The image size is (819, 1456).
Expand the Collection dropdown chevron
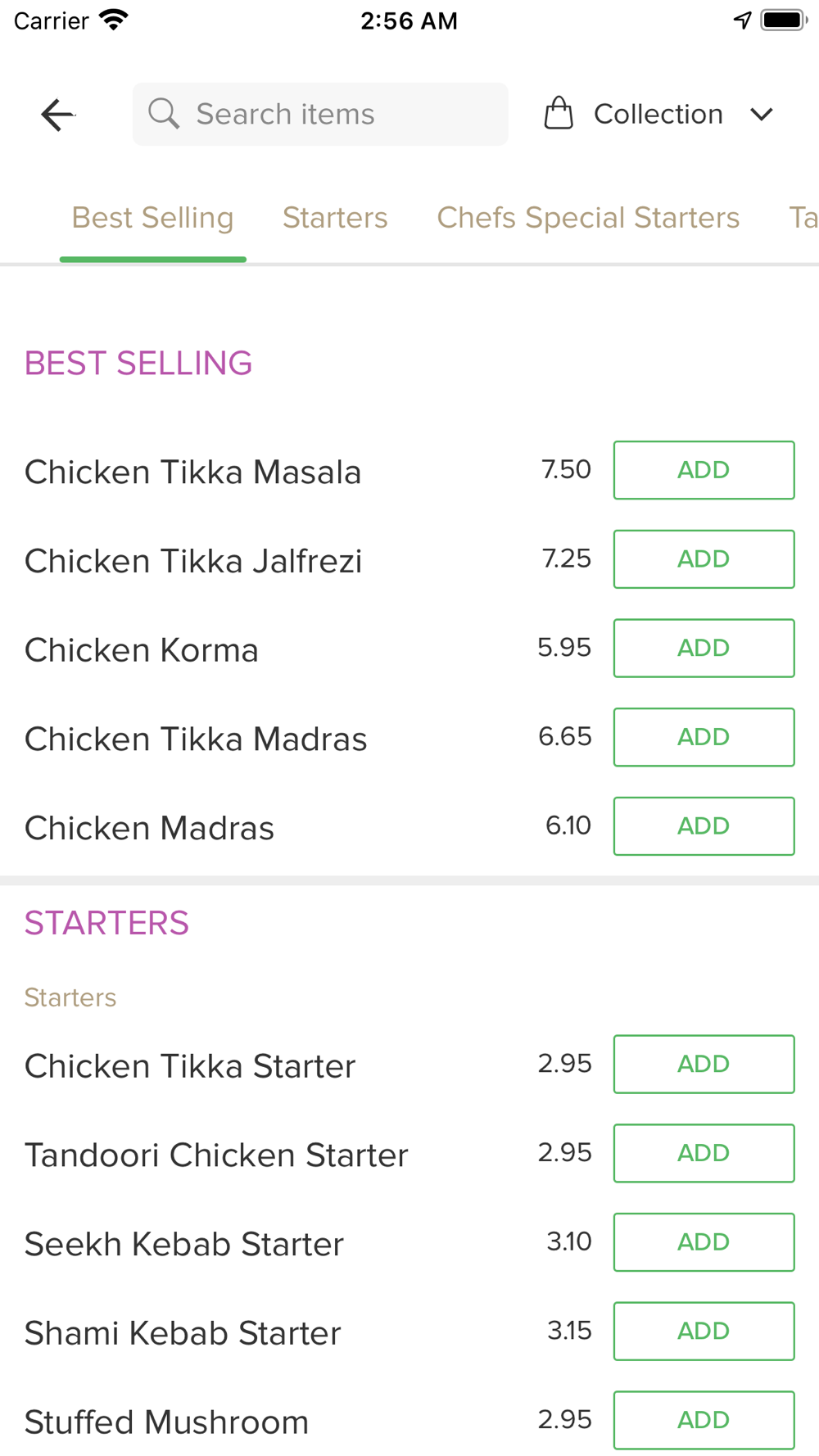[762, 115]
